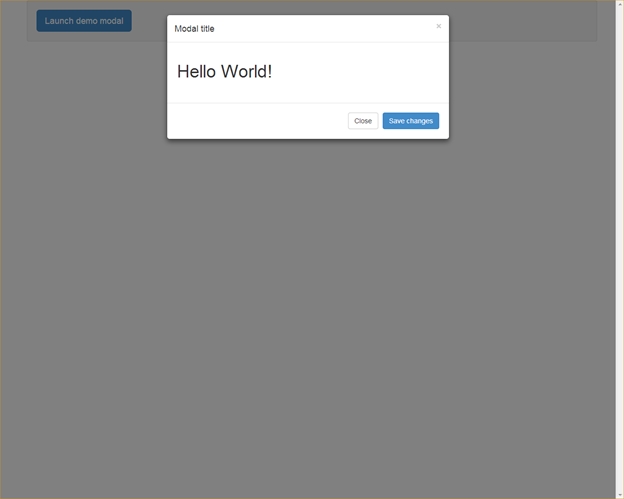Dismiss the modal with the × icon

pos(438,26)
